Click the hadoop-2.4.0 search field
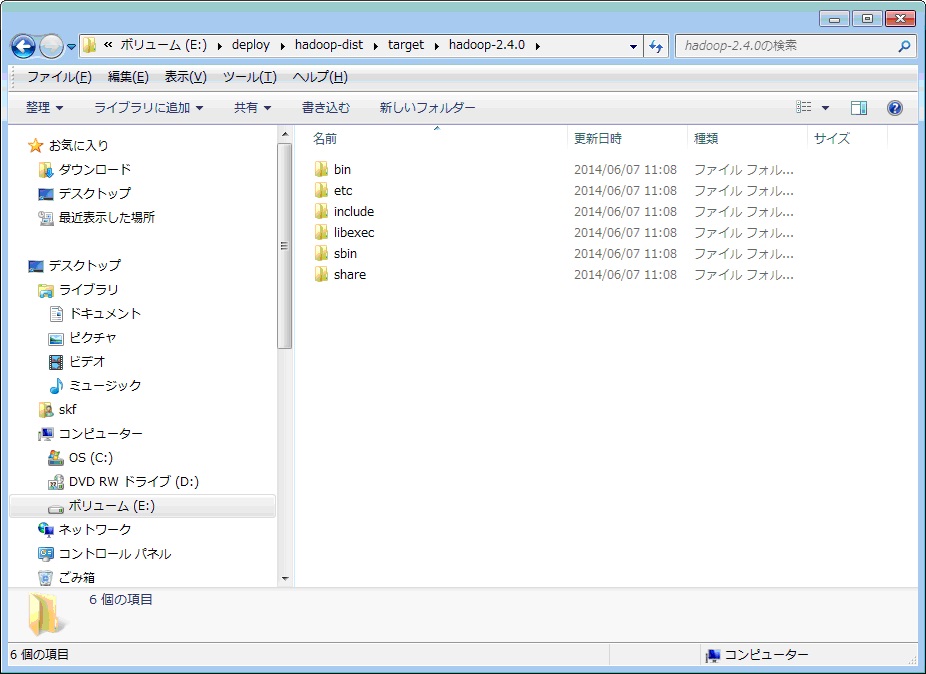 coord(785,46)
